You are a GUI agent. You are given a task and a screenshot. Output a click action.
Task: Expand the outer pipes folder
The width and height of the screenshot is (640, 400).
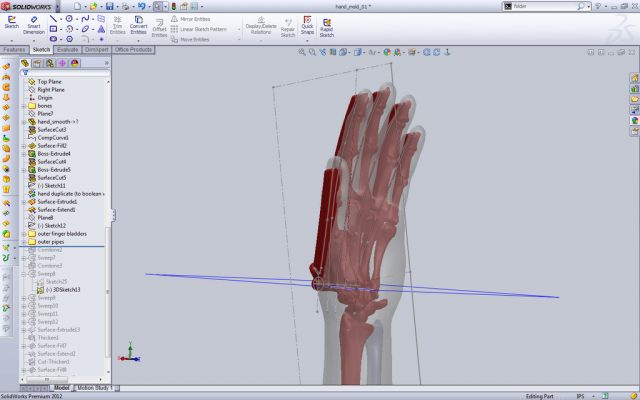pyautogui.click(x=24, y=241)
